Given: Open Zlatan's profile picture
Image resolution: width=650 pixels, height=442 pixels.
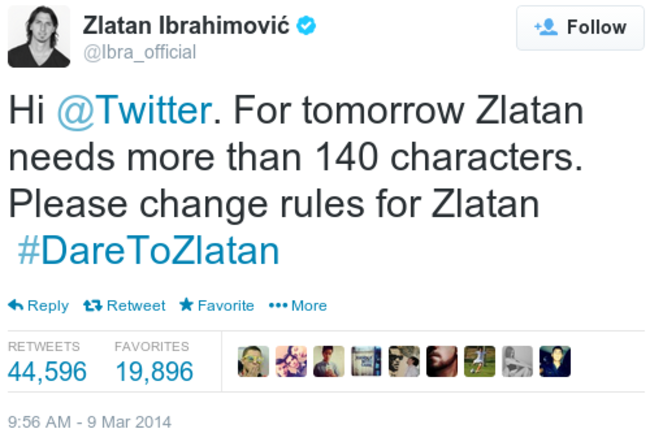Looking at the screenshot, I should [39, 37].
